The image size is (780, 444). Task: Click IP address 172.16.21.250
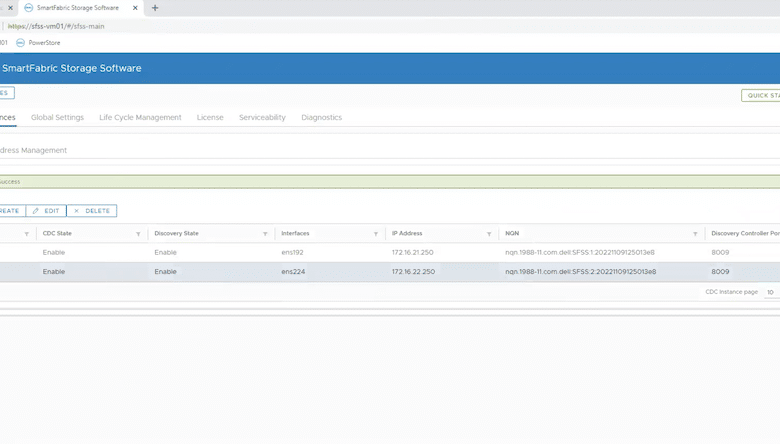coord(412,253)
